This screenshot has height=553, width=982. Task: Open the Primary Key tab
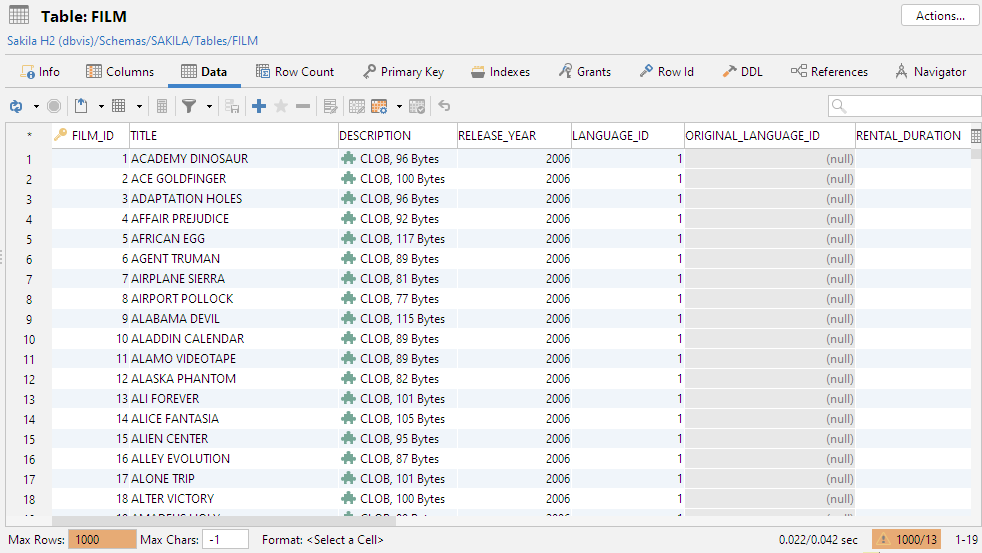(x=403, y=72)
